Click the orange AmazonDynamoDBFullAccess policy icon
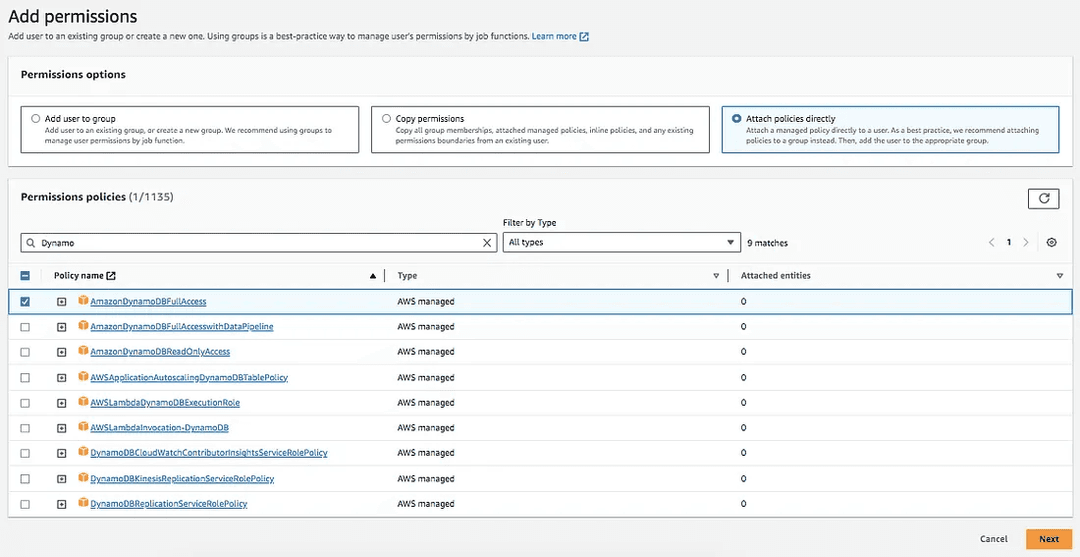The image size is (1080, 557). [x=83, y=300]
